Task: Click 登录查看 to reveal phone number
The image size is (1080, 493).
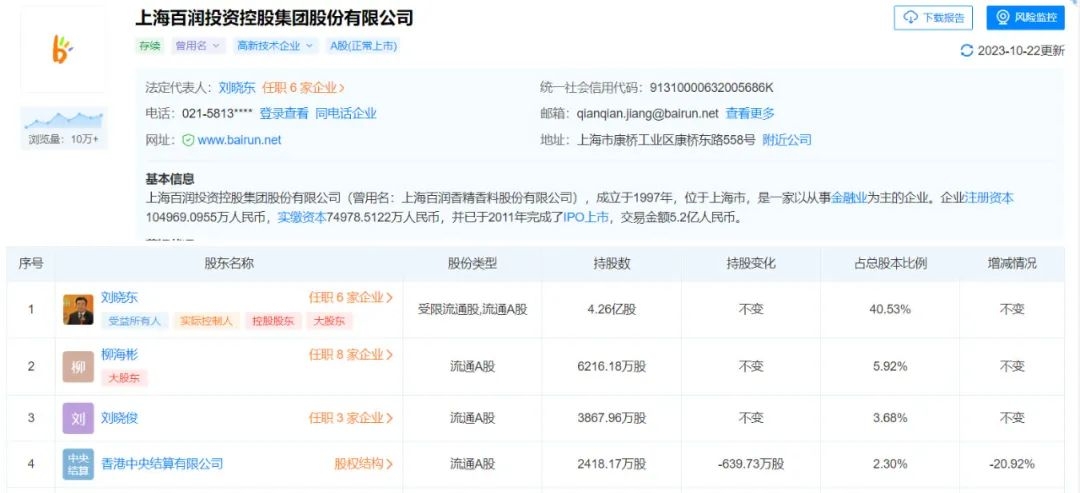Action: [x=284, y=114]
